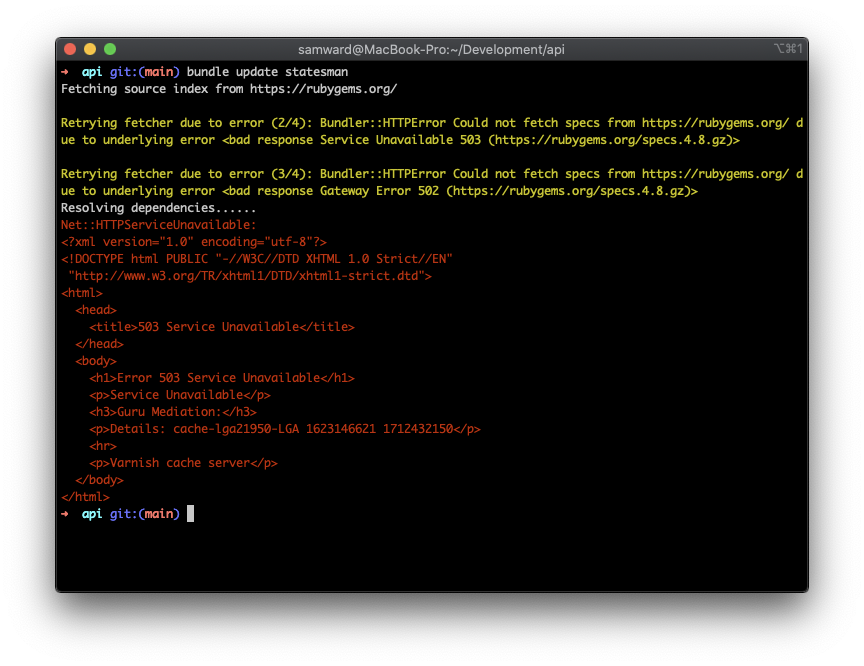Image resolution: width=864 pixels, height=666 pixels.
Task: Click the https://rubygems.org/ URL in Fetching line
Action: click(x=323, y=89)
